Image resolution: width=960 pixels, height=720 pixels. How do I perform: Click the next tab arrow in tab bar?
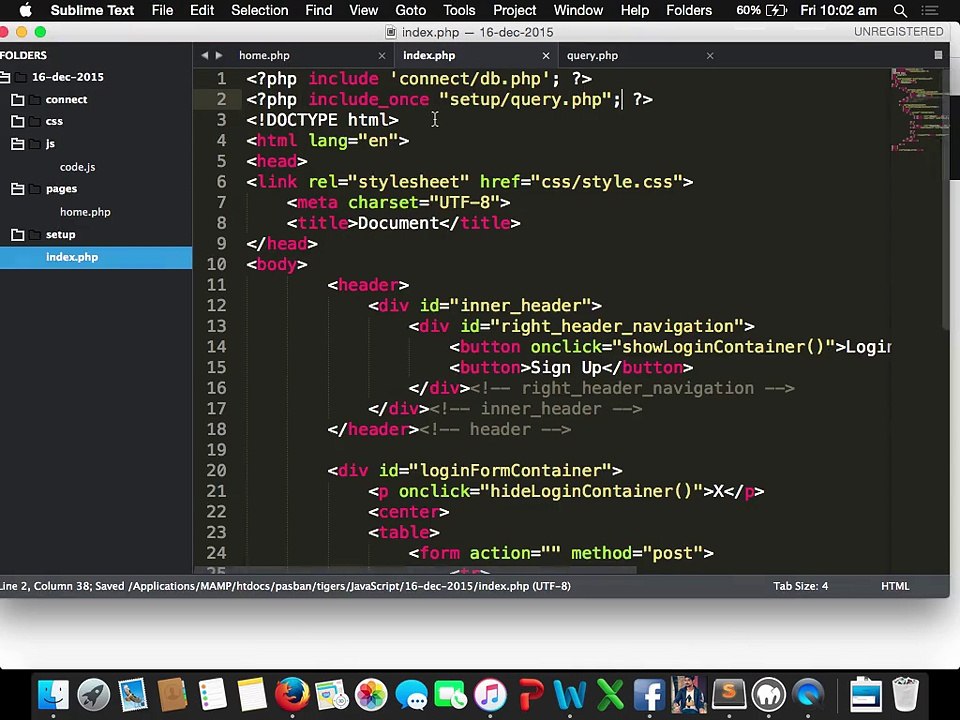[x=219, y=56]
